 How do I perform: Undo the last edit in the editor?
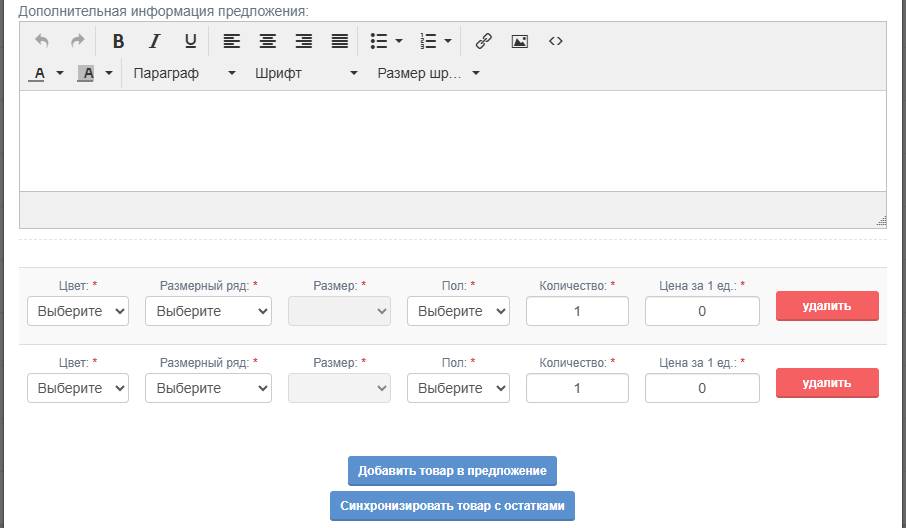click(x=42, y=41)
